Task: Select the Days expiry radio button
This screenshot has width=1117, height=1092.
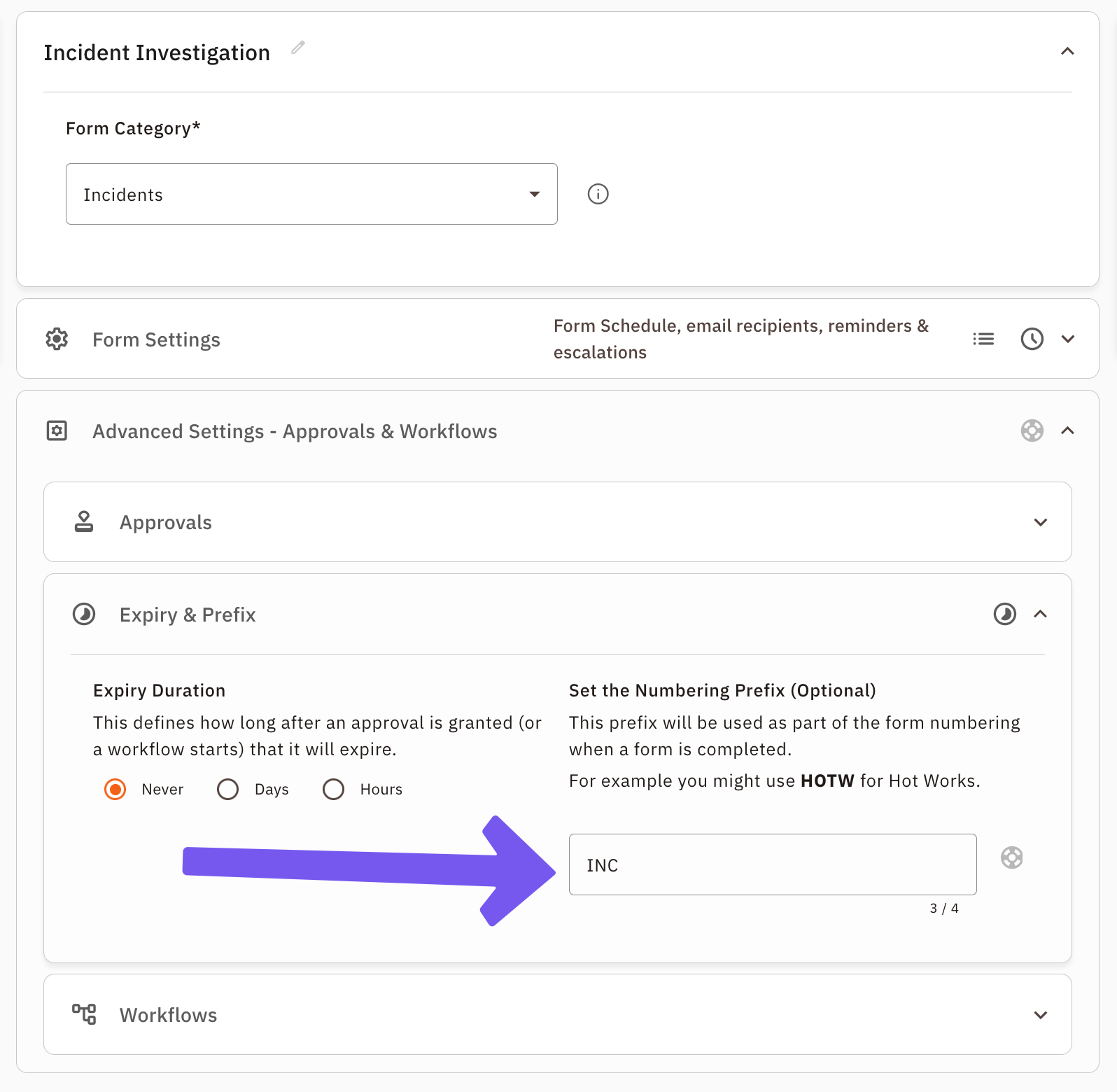Action: tap(227, 789)
